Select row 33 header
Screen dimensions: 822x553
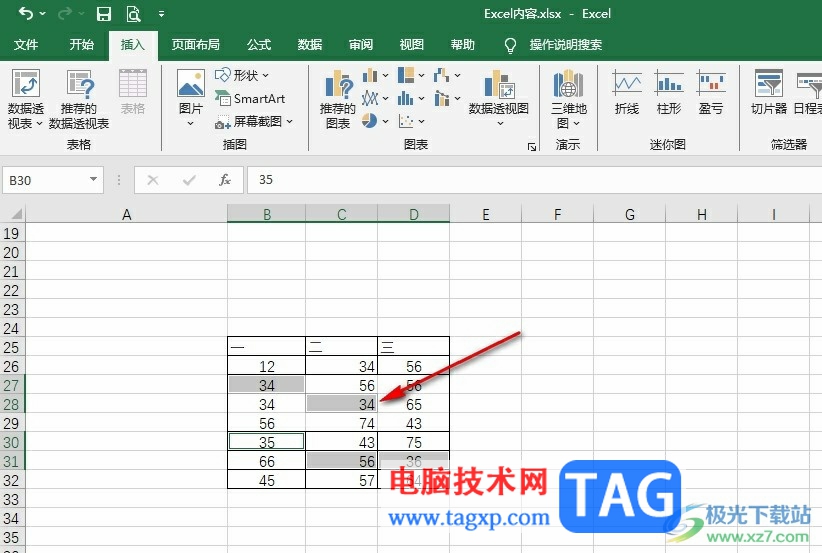click(x=12, y=499)
